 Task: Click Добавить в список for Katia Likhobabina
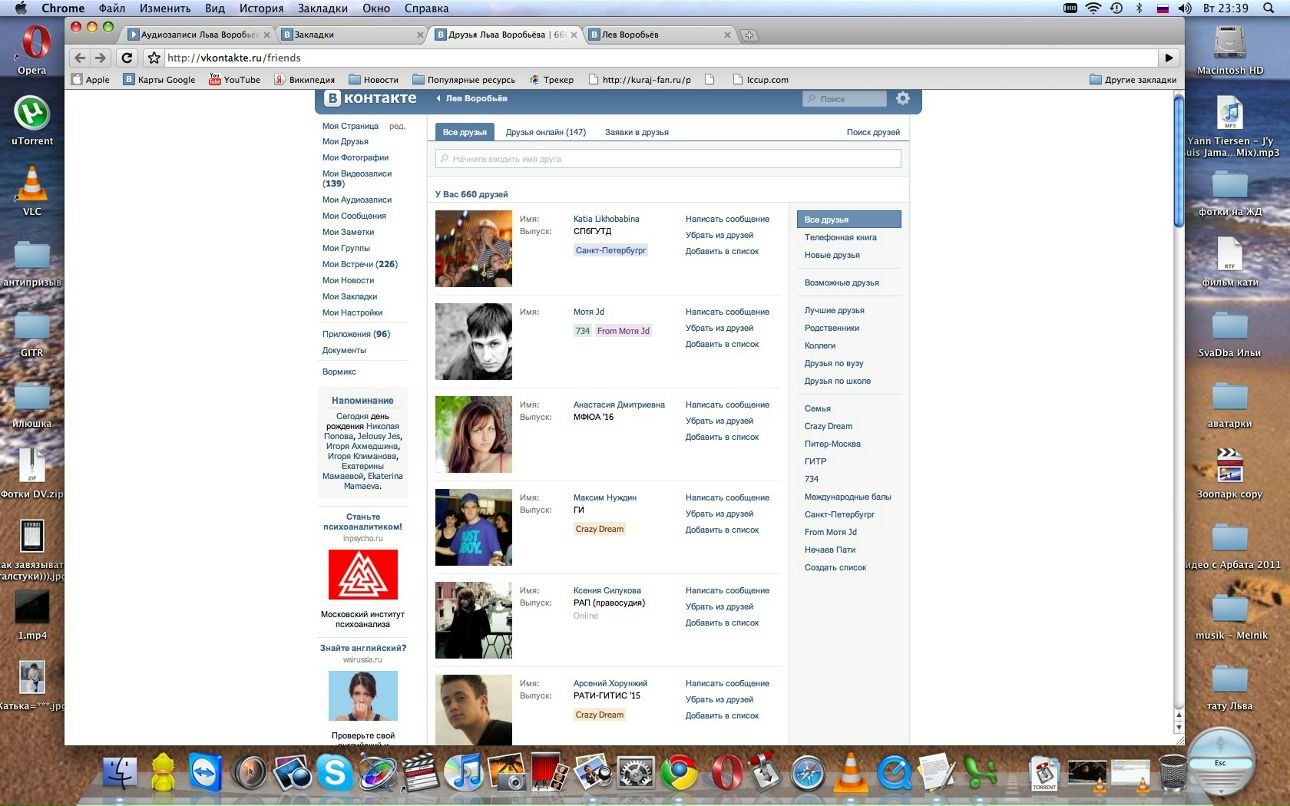pyautogui.click(x=722, y=251)
